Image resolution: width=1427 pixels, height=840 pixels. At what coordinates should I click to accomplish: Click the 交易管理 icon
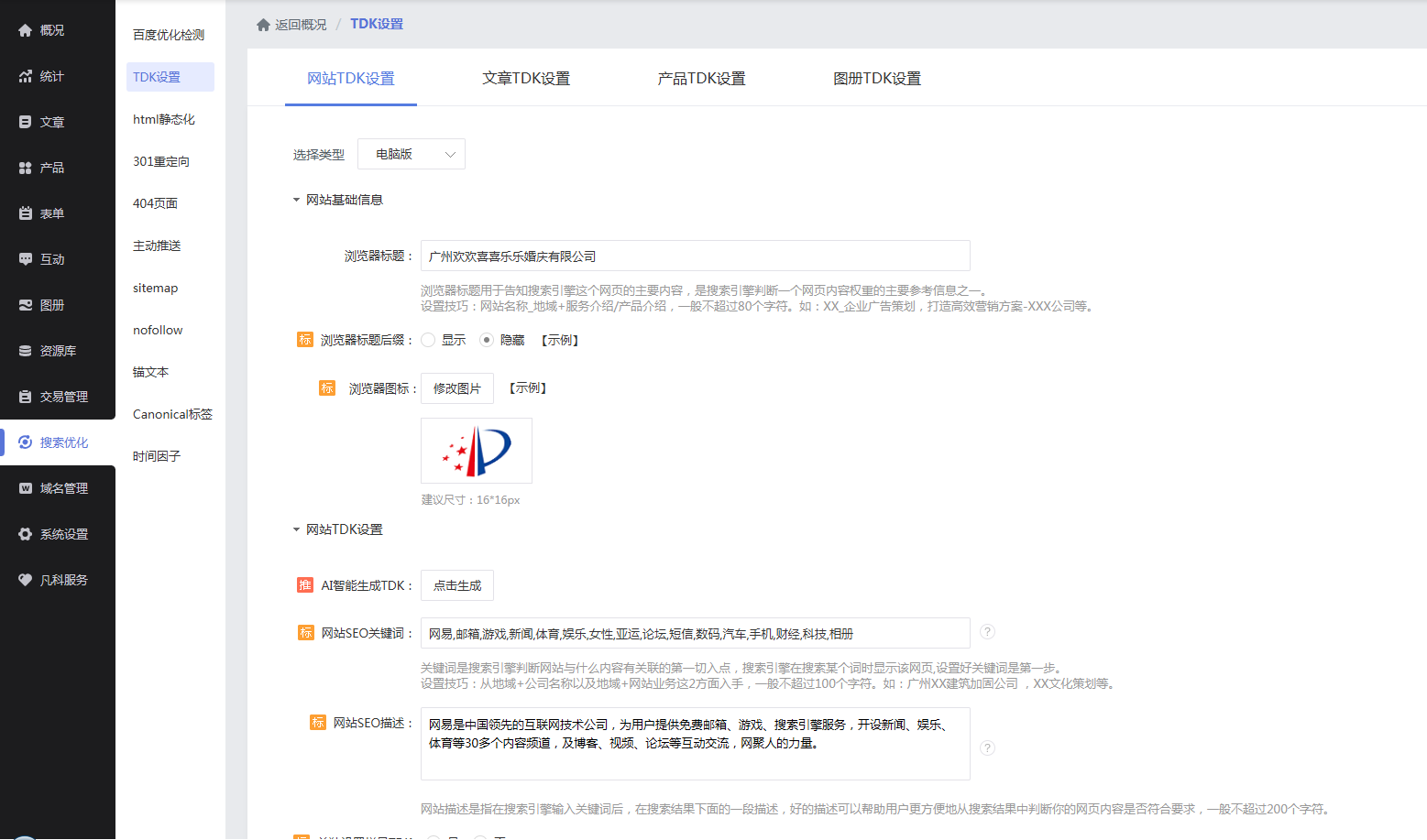(x=26, y=397)
